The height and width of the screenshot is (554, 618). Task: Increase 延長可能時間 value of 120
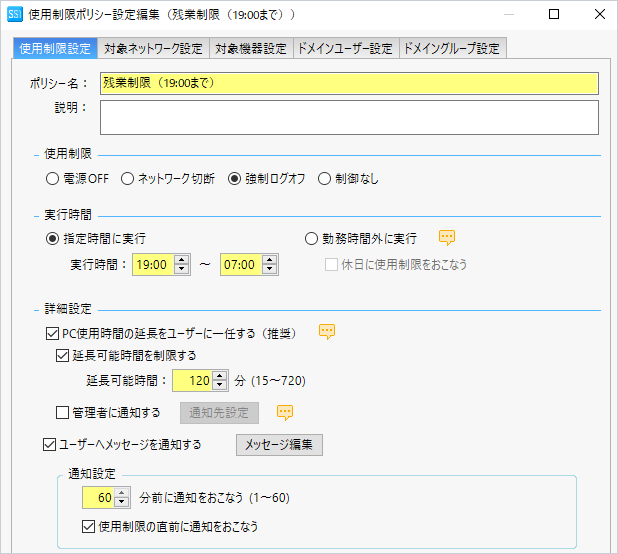[220, 375]
